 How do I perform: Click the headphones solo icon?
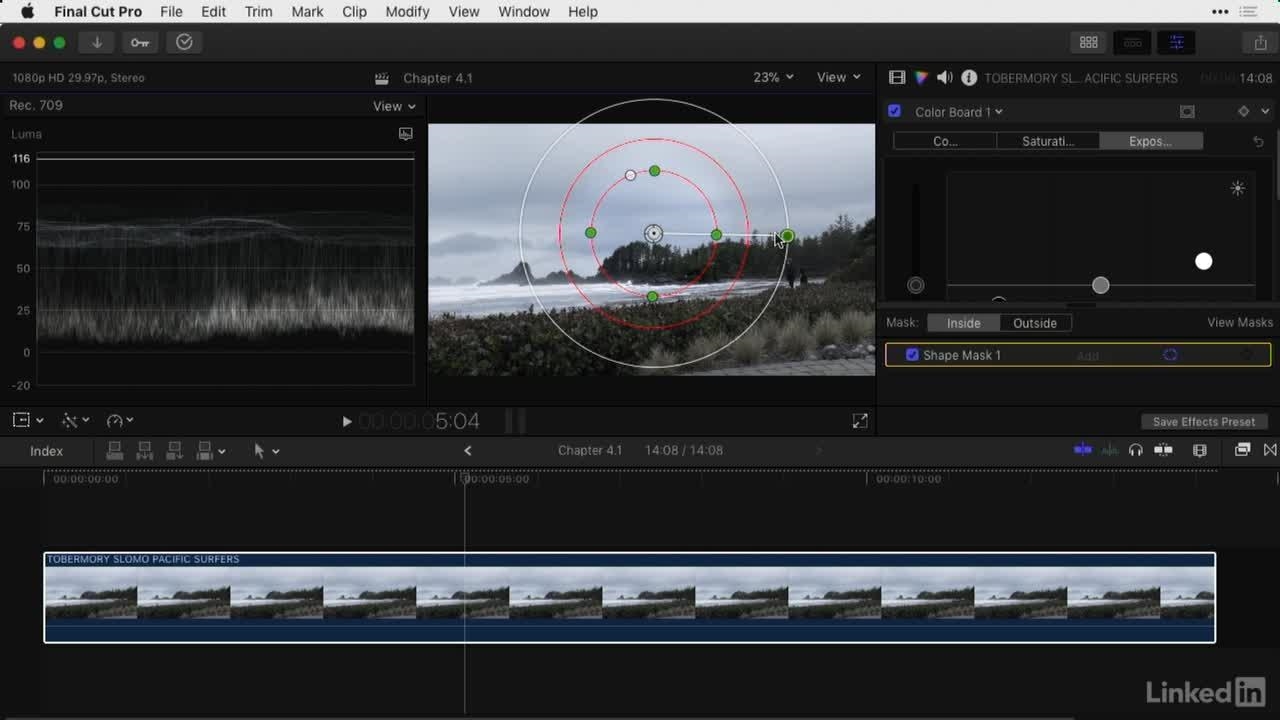[x=1136, y=450]
